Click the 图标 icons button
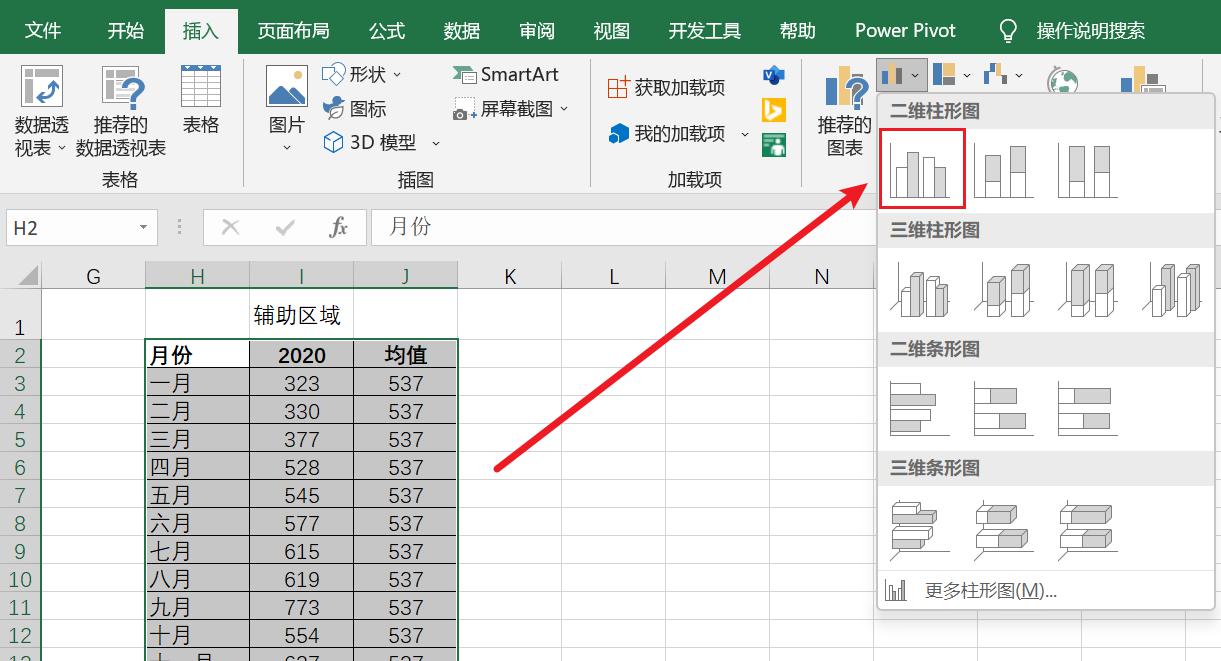 coord(355,108)
